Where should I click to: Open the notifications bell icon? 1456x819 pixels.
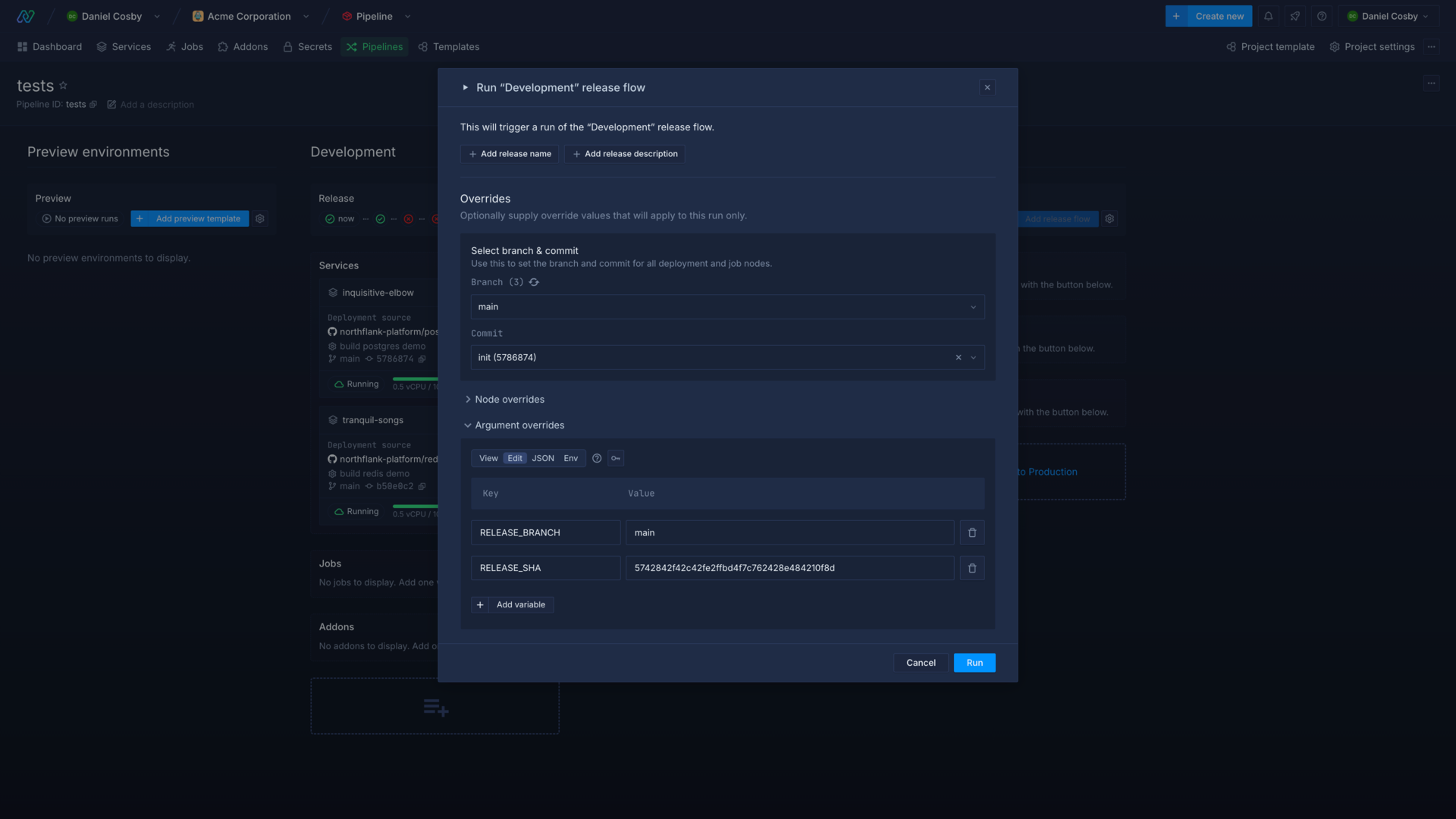[x=1268, y=16]
